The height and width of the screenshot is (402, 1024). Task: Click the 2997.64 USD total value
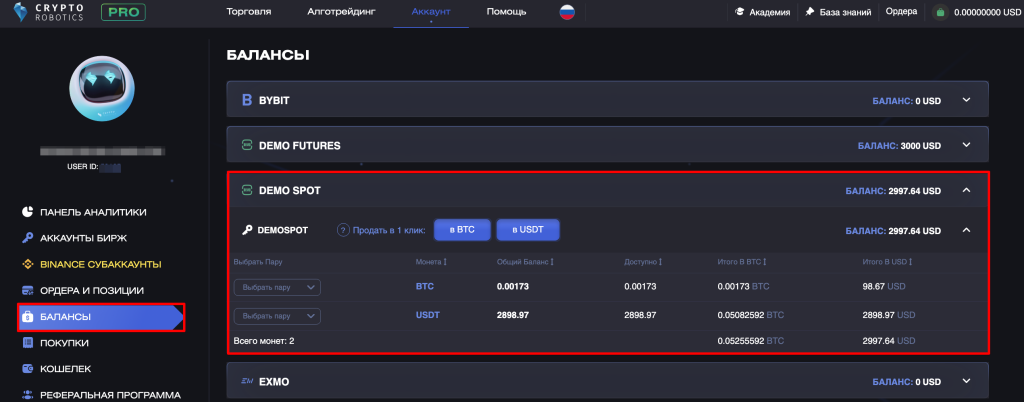pos(889,341)
